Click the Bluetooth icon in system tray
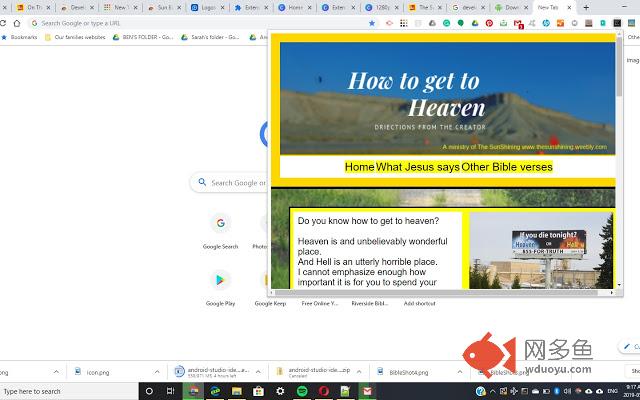 556,391
